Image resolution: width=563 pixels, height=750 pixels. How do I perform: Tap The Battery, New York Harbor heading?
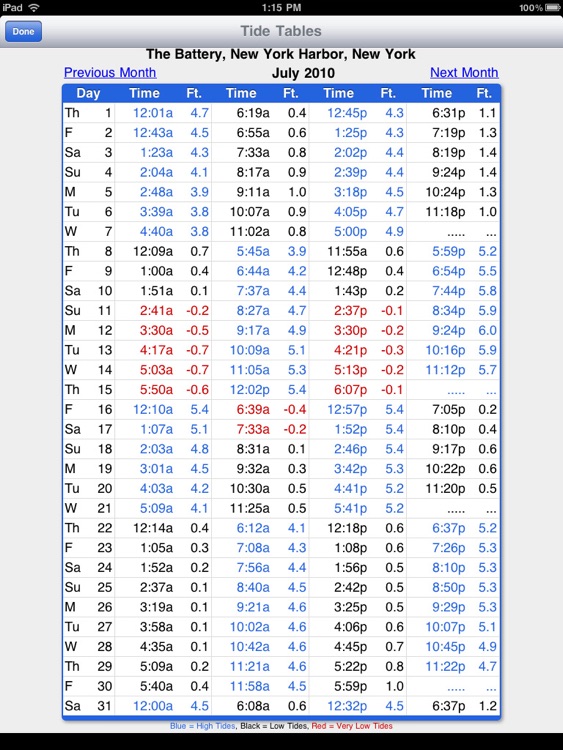click(x=281, y=54)
